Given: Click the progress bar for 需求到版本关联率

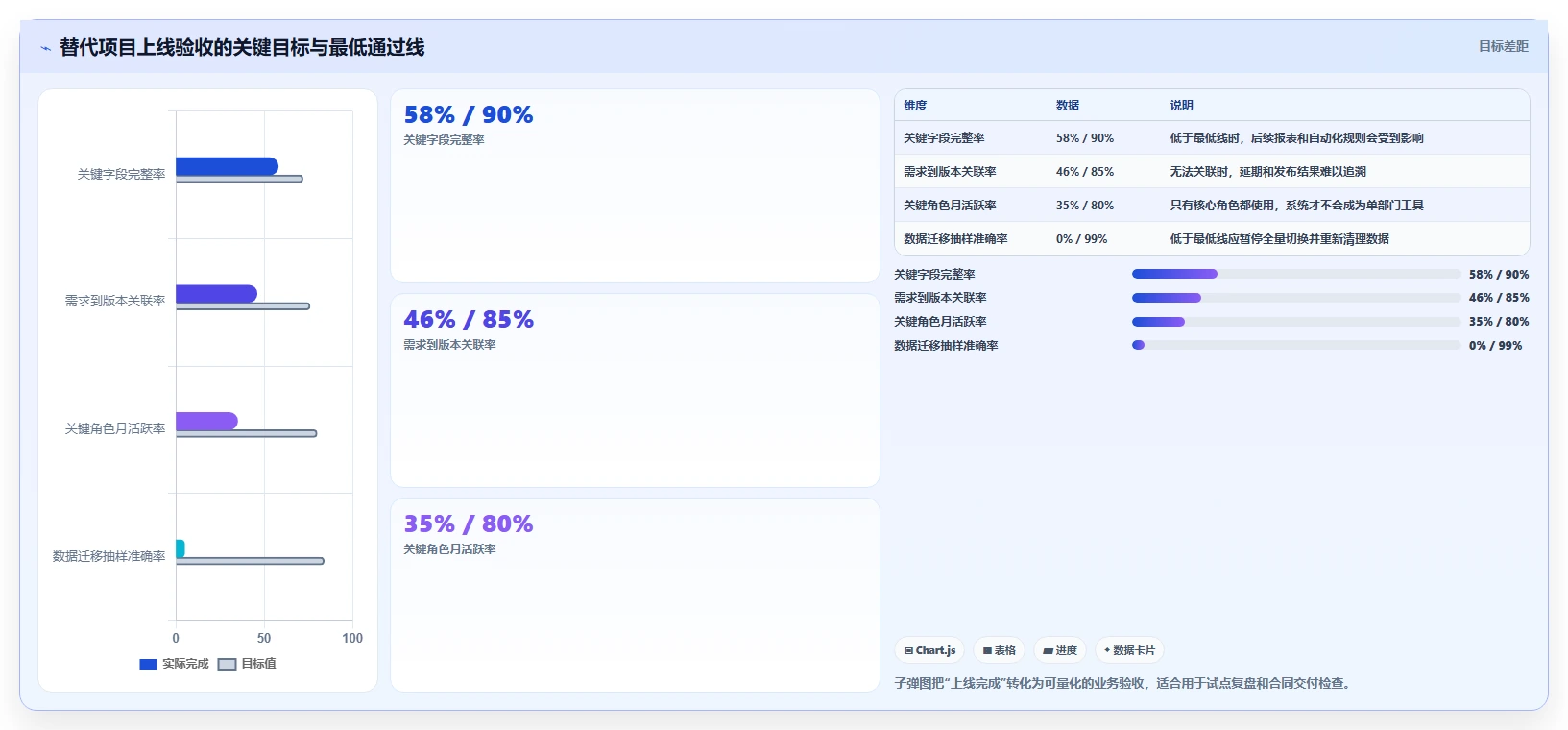Looking at the screenshot, I should pos(1296,298).
